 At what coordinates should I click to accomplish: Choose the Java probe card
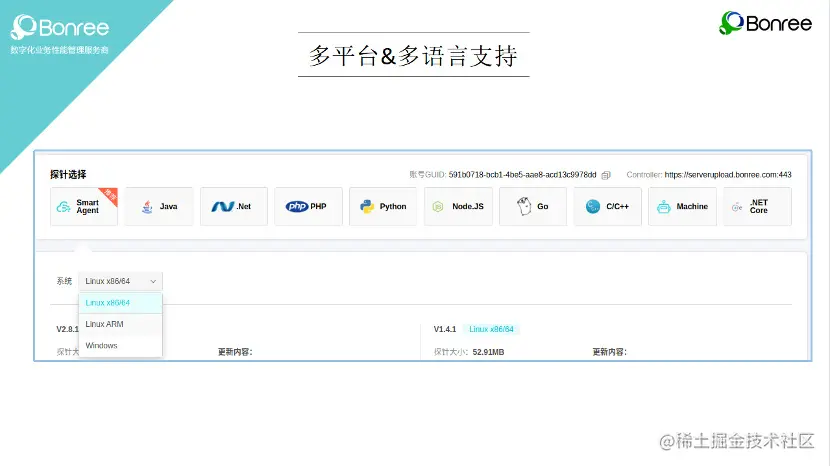(159, 207)
